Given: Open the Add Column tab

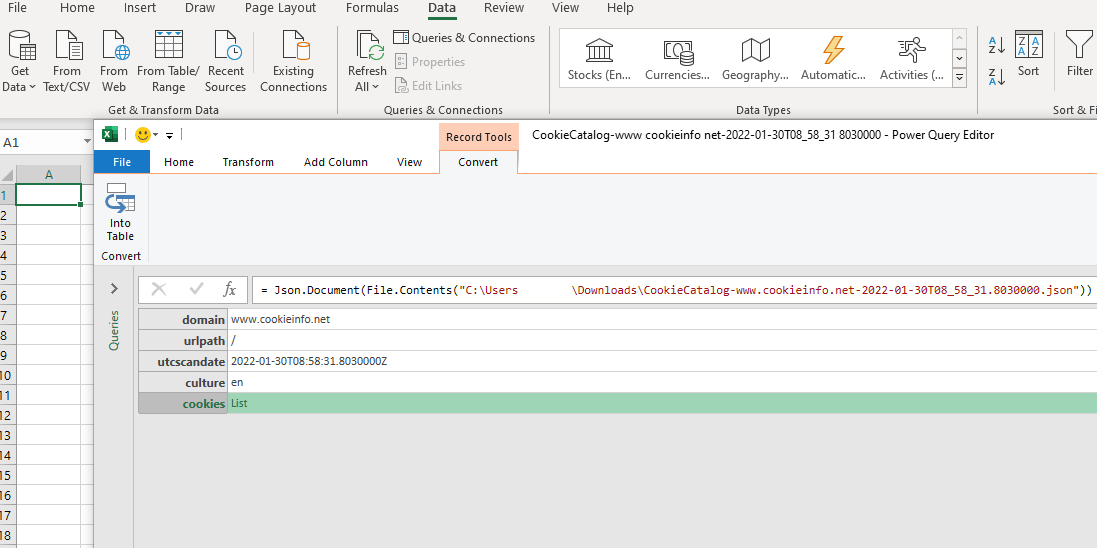Looking at the screenshot, I should click(x=336, y=162).
